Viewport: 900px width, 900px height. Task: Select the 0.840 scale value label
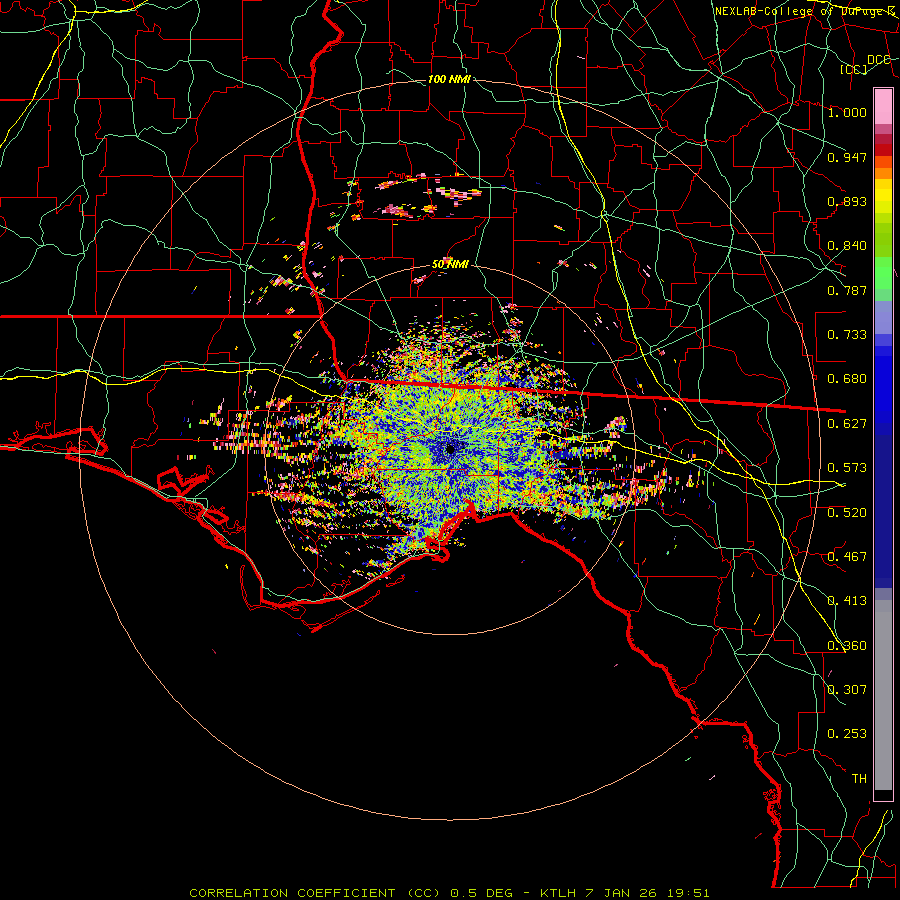coord(847,246)
